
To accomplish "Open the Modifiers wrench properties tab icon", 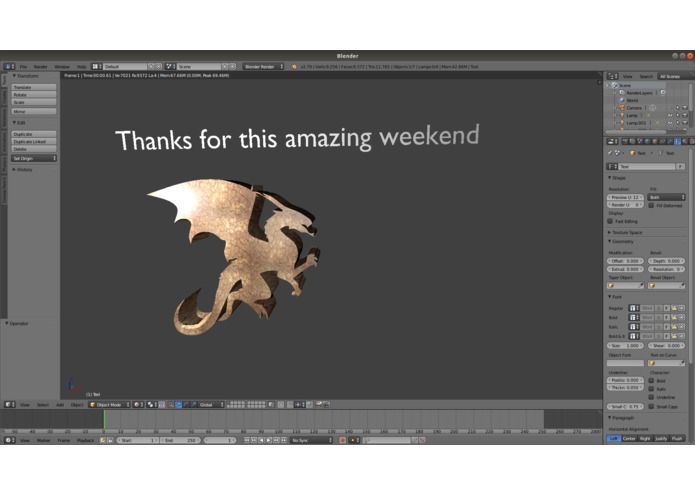I will (x=670, y=141).
